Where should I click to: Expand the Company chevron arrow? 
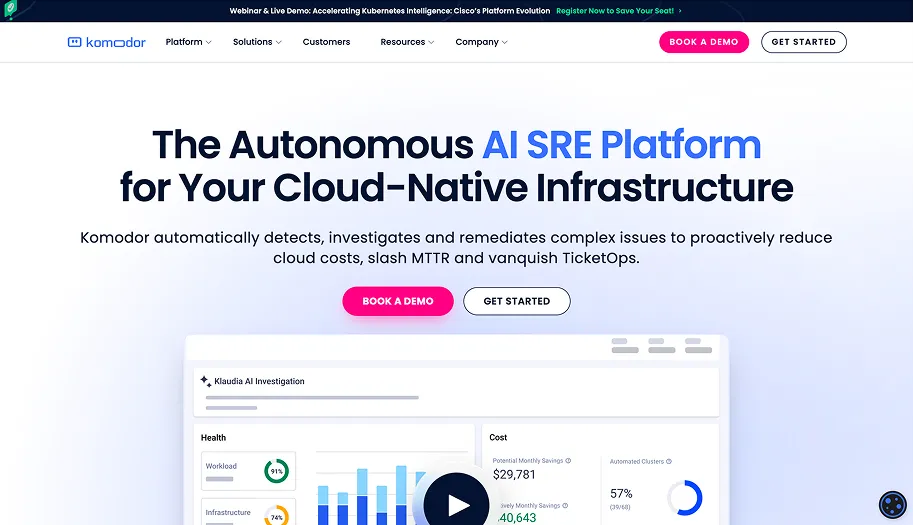[504, 42]
